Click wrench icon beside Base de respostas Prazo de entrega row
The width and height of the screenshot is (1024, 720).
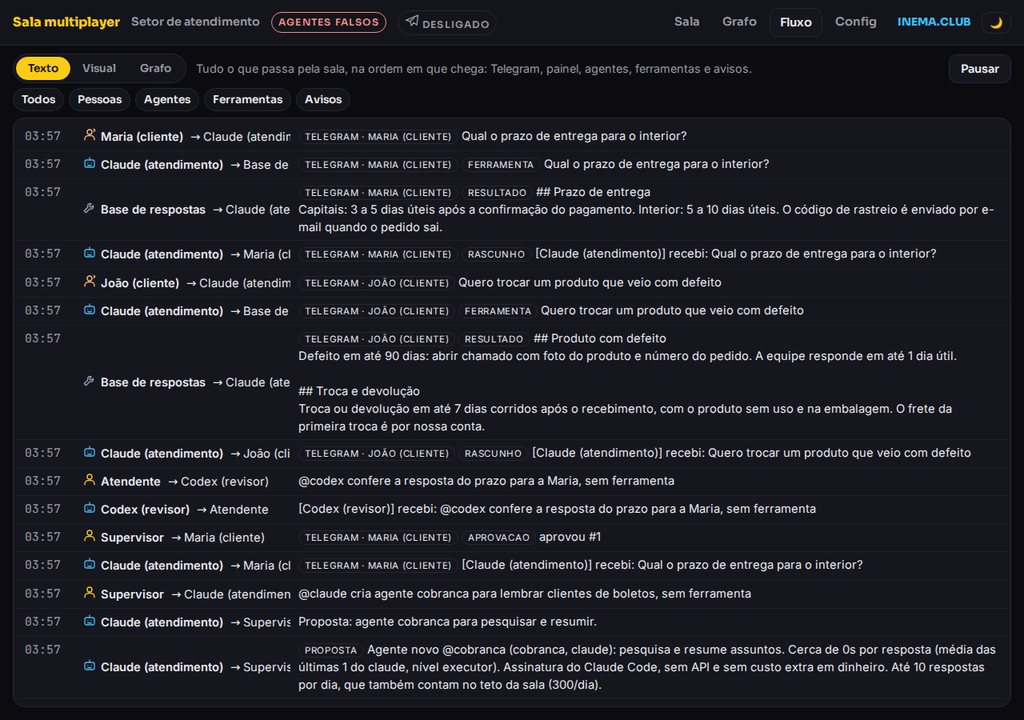(x=89, y=208)
